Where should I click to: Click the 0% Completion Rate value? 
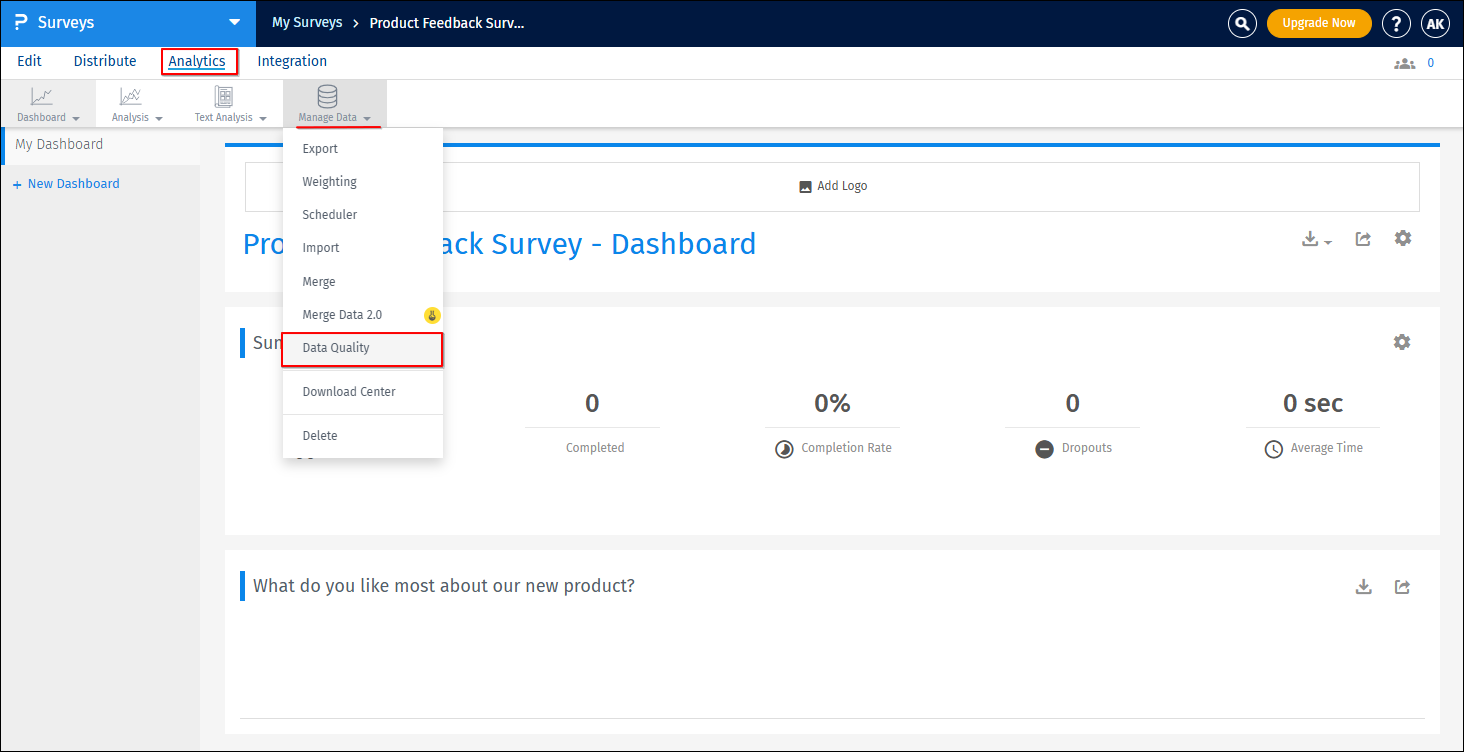click(x=832, y=404)
